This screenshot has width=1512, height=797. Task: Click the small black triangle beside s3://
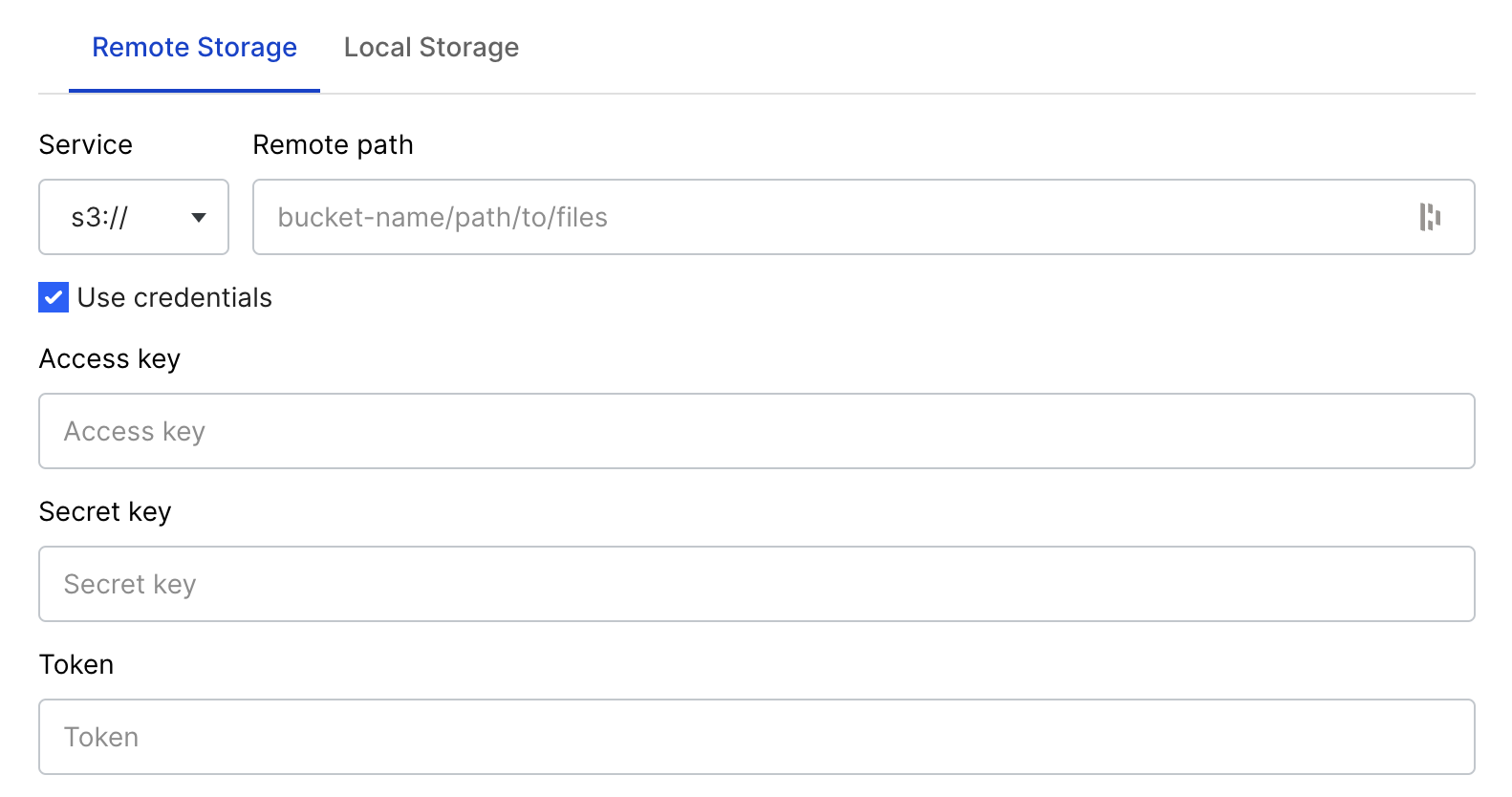[199, 218]
